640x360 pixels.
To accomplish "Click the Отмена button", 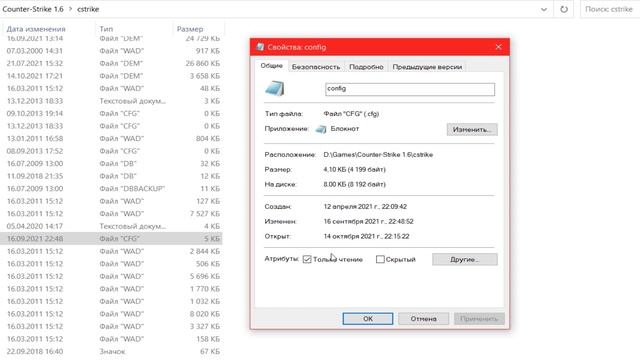I will (423, 318).
